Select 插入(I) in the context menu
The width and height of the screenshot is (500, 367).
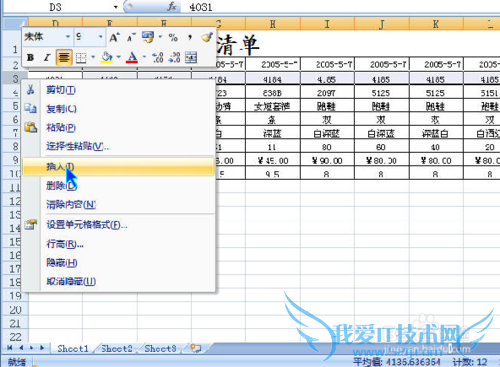click(x=118, y=166)
